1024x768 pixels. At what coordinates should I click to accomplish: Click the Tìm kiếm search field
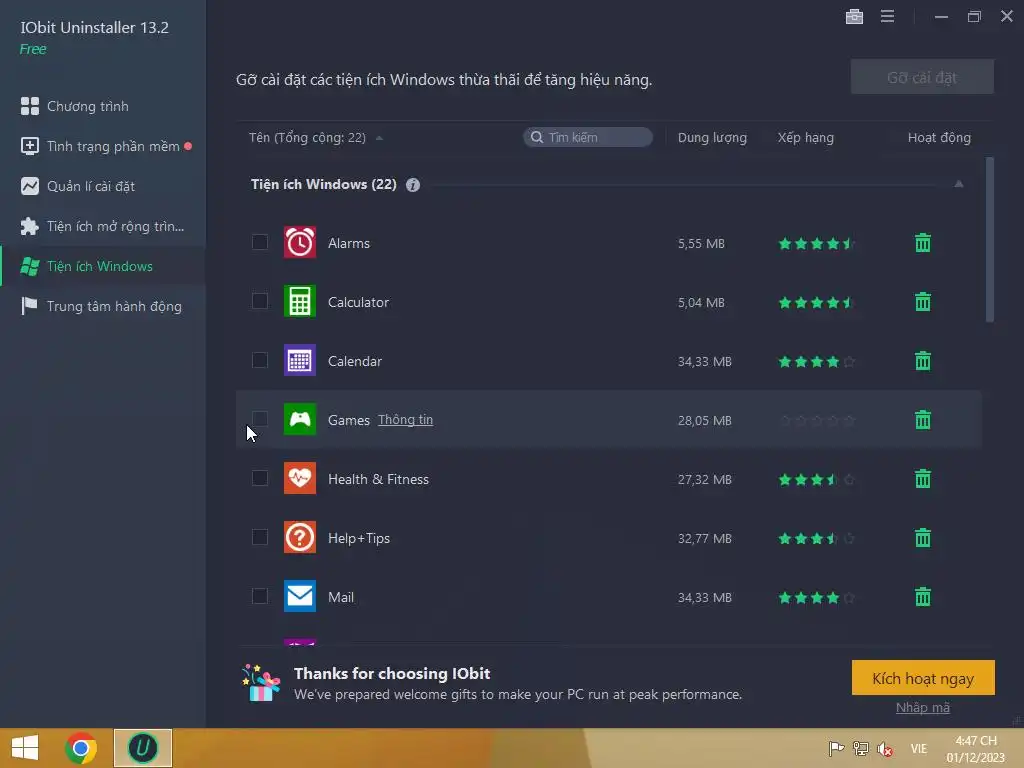[x=588, y=137]
